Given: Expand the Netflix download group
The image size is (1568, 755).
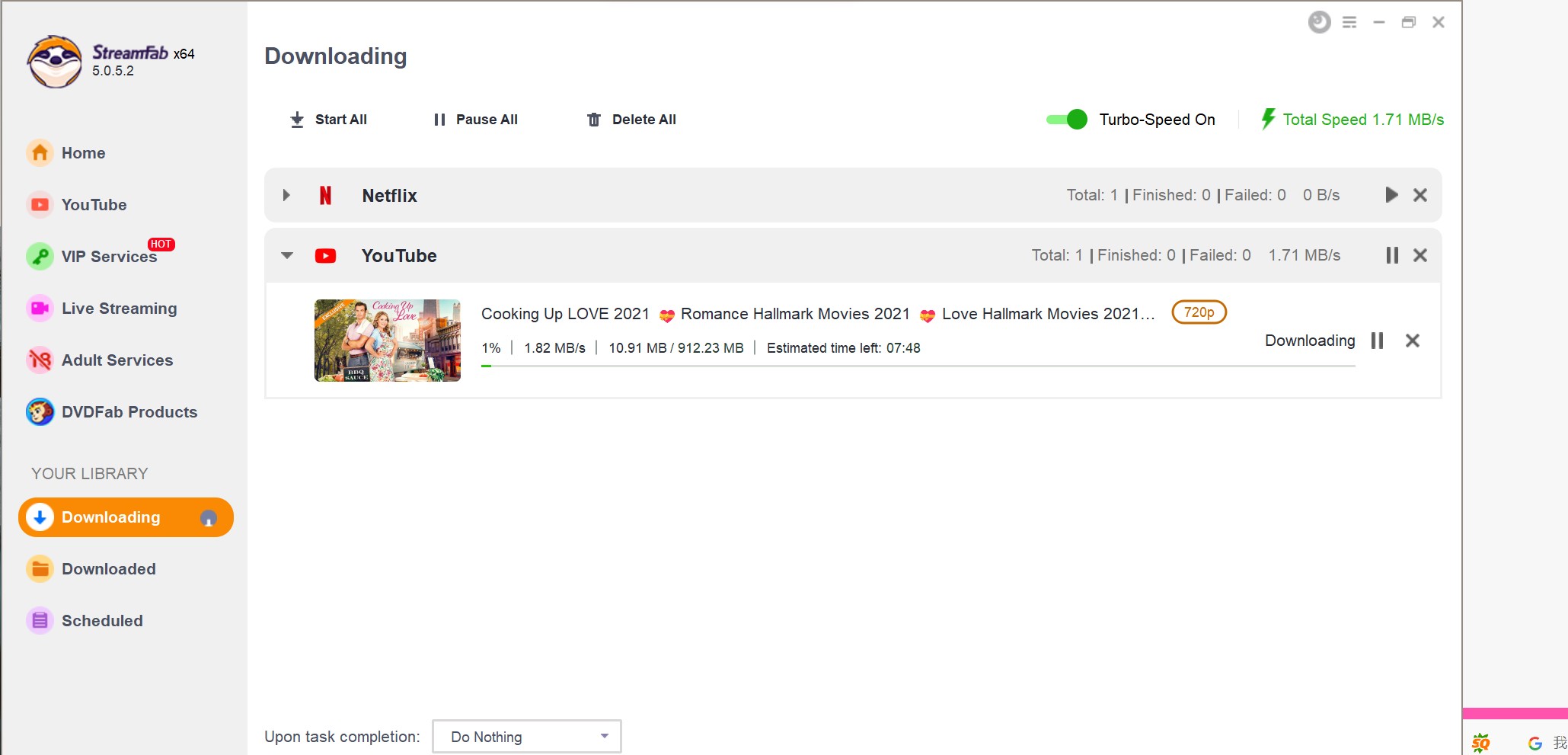Looking at the screenshot, I should click(286, 195).
